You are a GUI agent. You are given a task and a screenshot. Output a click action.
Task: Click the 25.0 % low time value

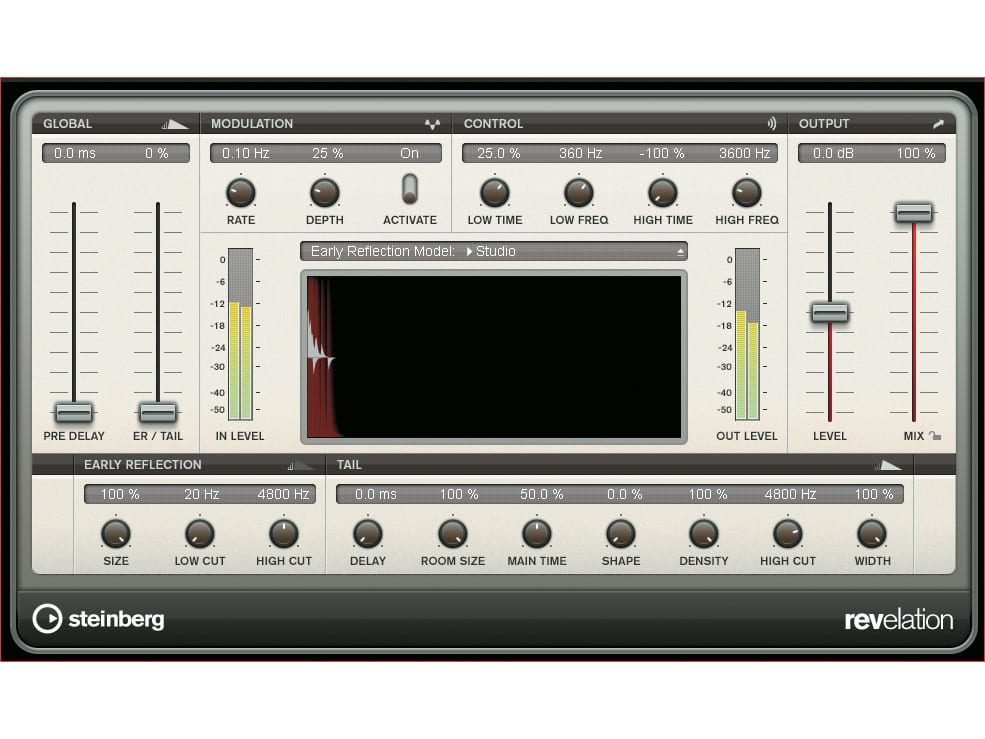coord(499,153)
